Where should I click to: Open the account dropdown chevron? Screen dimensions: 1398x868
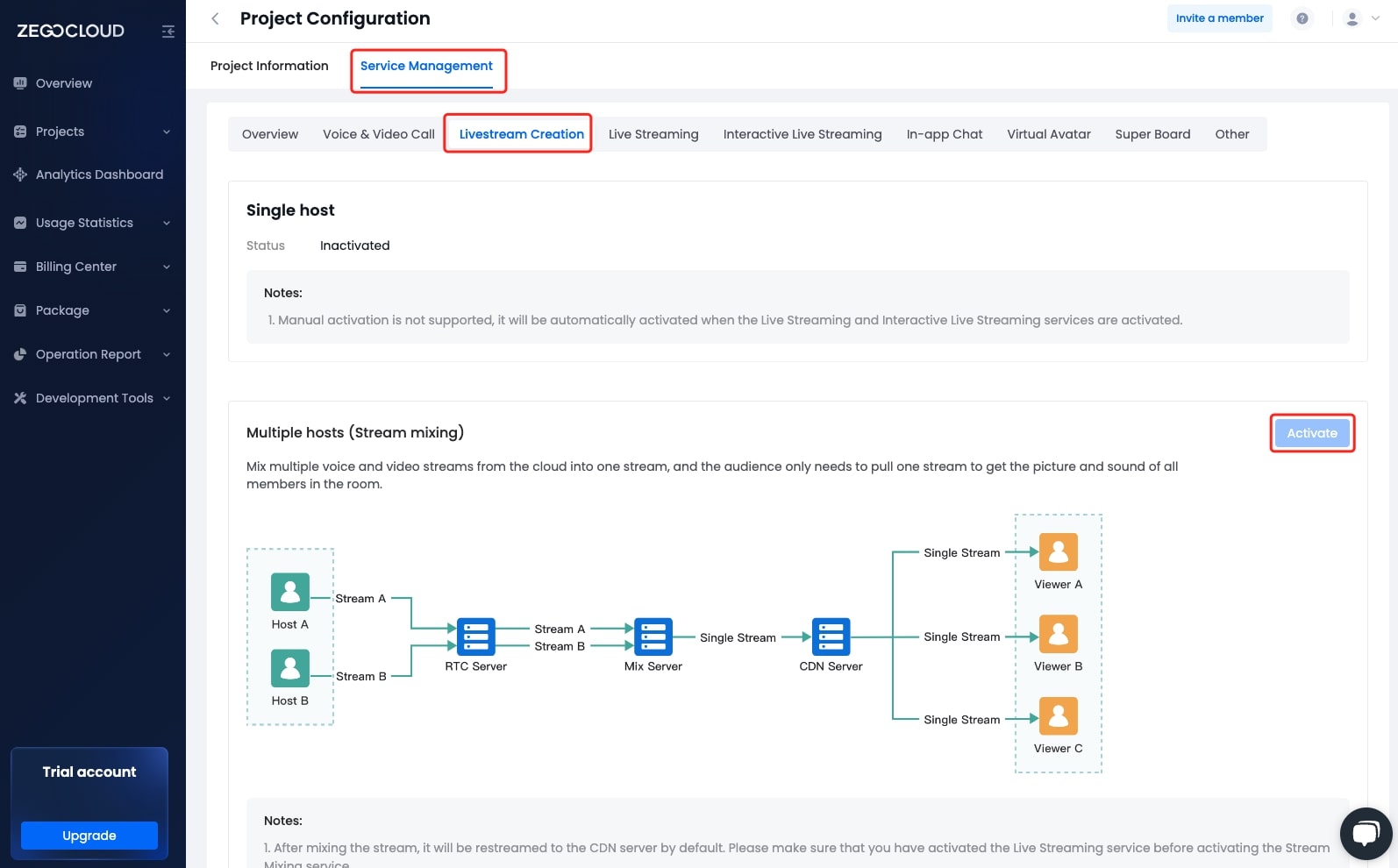1375,18
